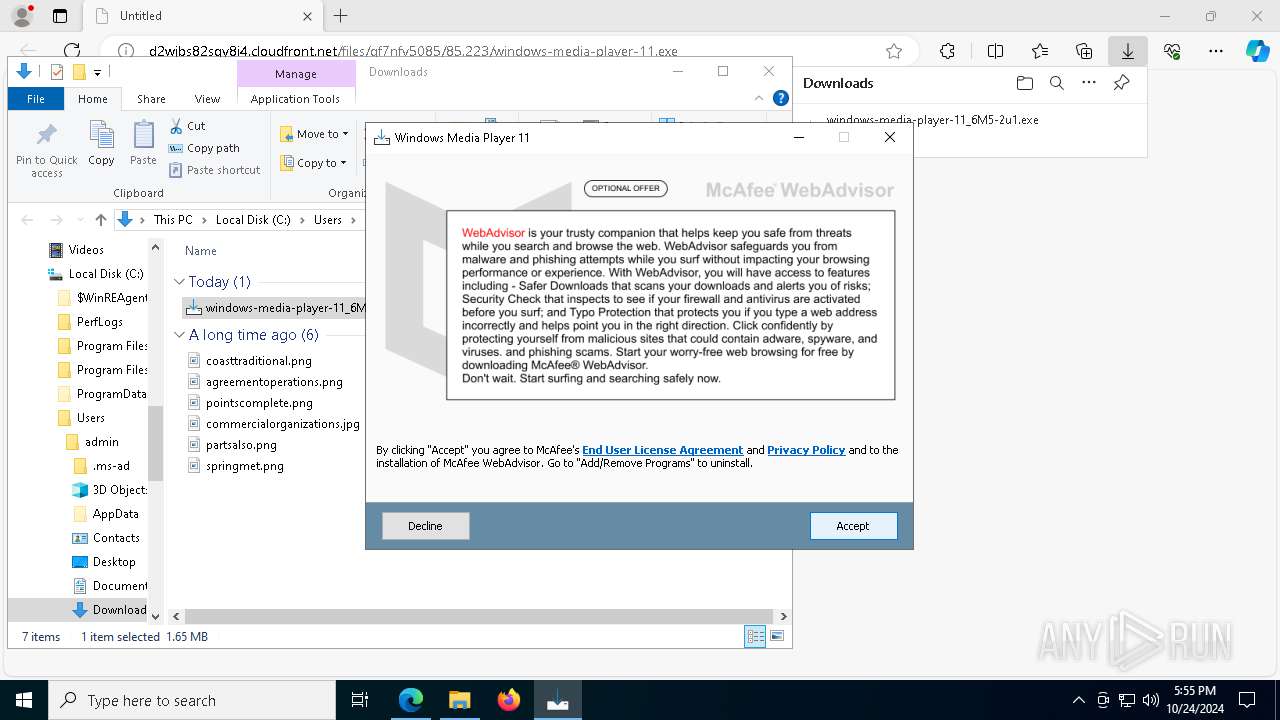This screenshot has height=720, width=1280.
Task: Switch to large icons view layout
Action: pos(777,636)
